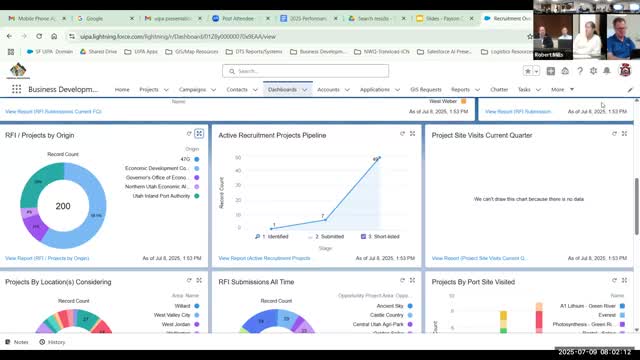Click the global create plus icon
Viewport: 640px width, 360px height.
[x=551, y=71]
